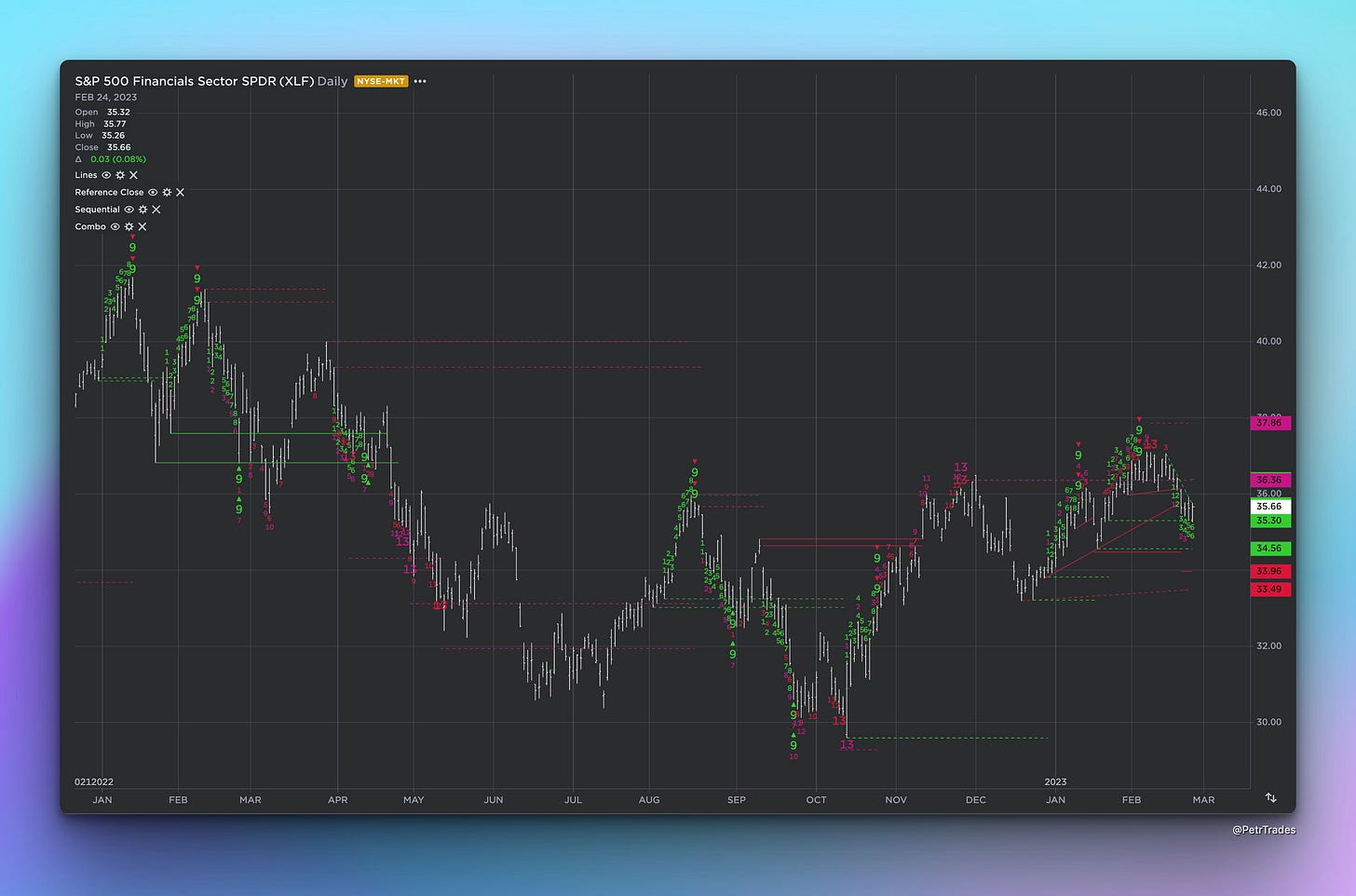This screenshot has width=1356, height=896.
Task: Click AUG on the time axis
Action: point(649,800)
